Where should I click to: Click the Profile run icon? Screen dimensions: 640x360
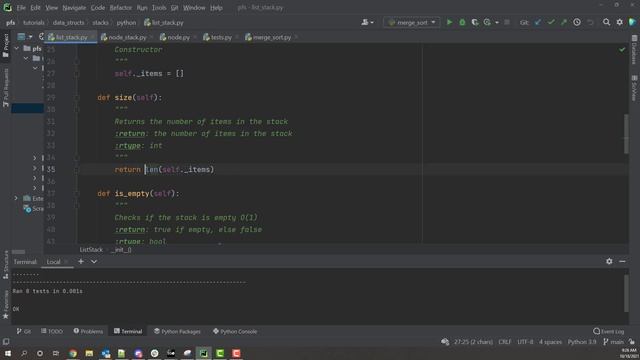coord(487,22)
